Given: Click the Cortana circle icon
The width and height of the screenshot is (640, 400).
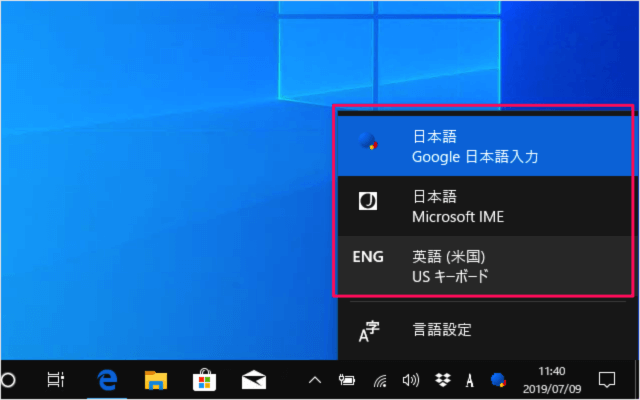Looking at the screenshot, I should click(x=8, y=380).
